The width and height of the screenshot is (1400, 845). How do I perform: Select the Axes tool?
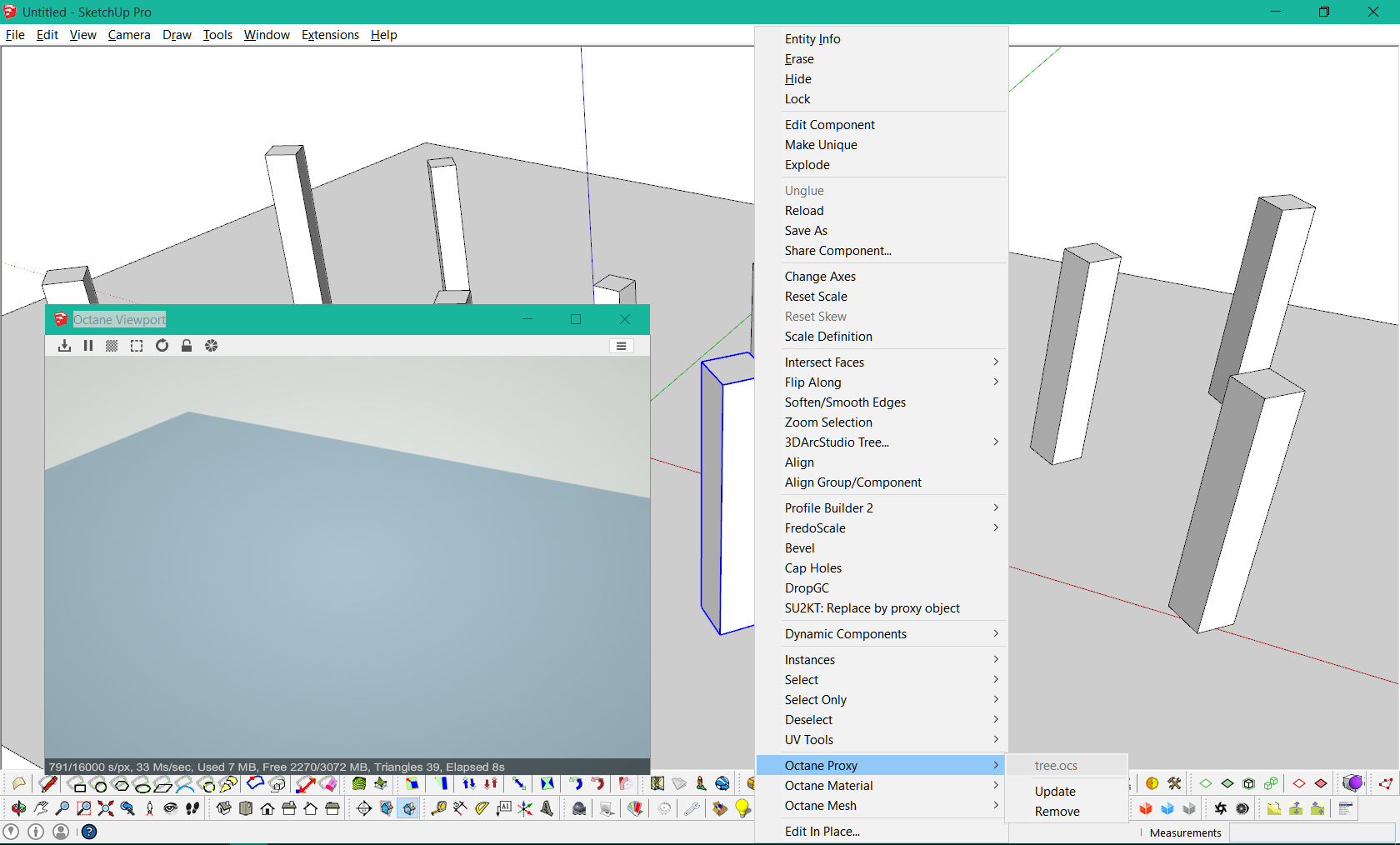(525, 808)
